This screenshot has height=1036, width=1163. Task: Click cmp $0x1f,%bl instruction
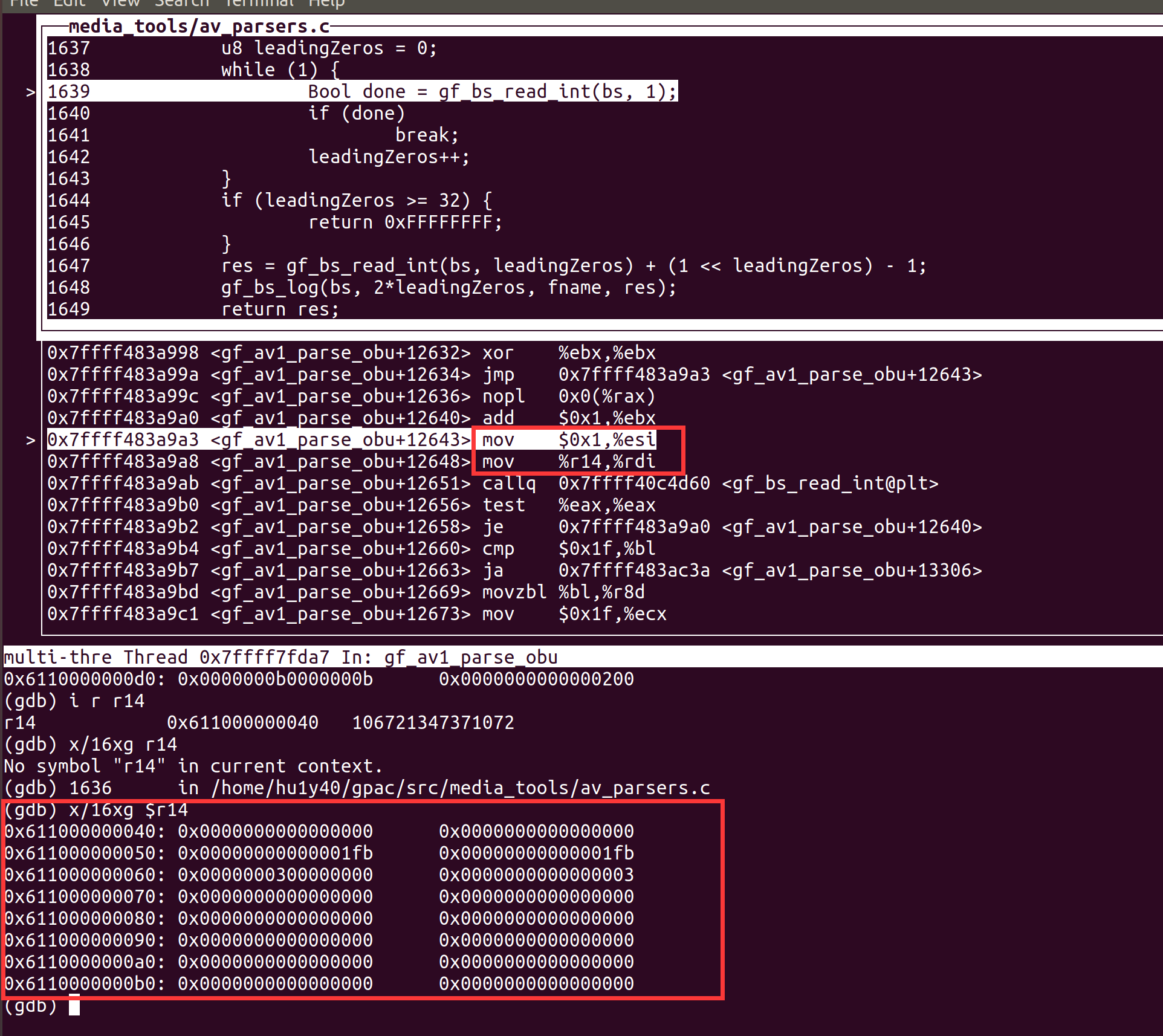(351, 548)
